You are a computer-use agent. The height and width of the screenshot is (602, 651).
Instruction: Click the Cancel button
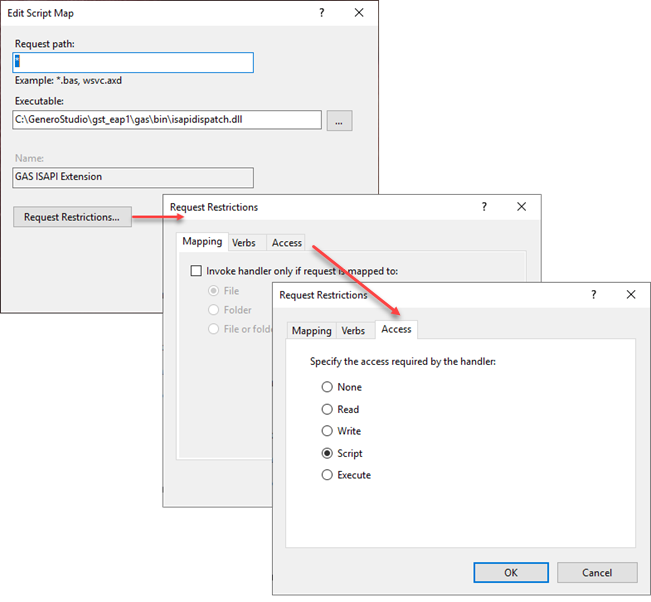(597, 573)
